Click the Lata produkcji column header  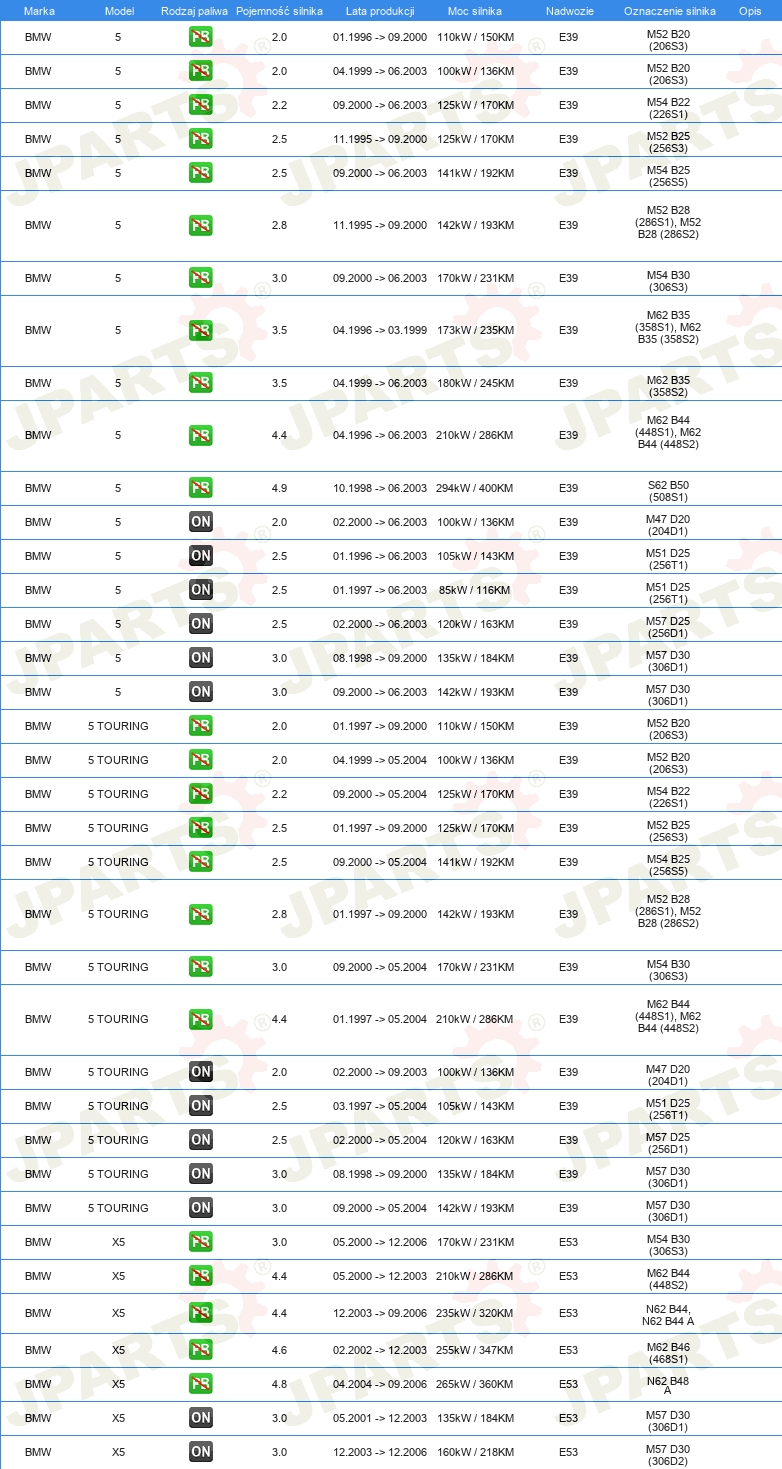tap(380, 11)
